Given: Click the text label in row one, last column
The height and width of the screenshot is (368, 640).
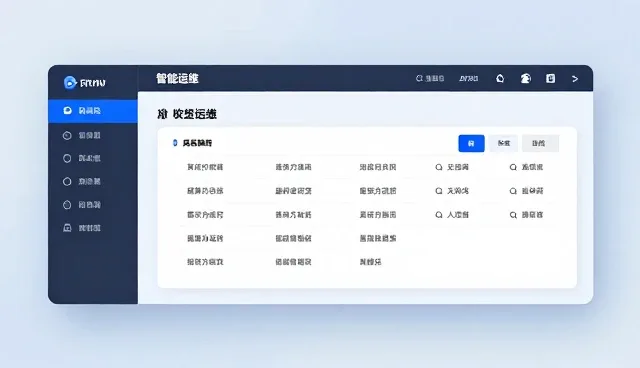Looking at the screenshot, I should (x=532, y=167).
